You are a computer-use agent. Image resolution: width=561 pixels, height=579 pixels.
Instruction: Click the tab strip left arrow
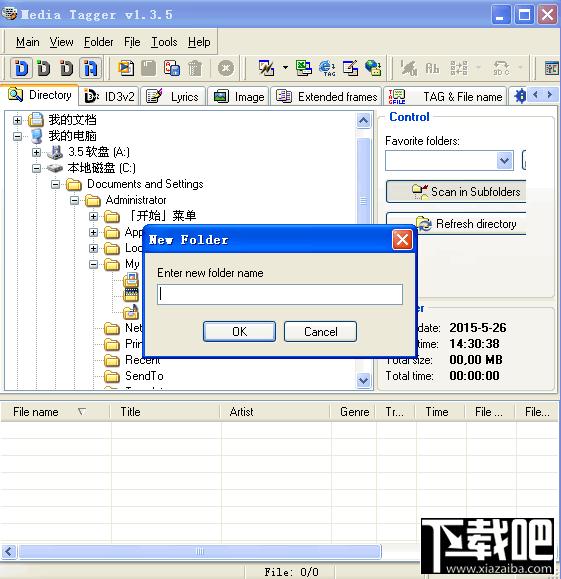[535, 95]
